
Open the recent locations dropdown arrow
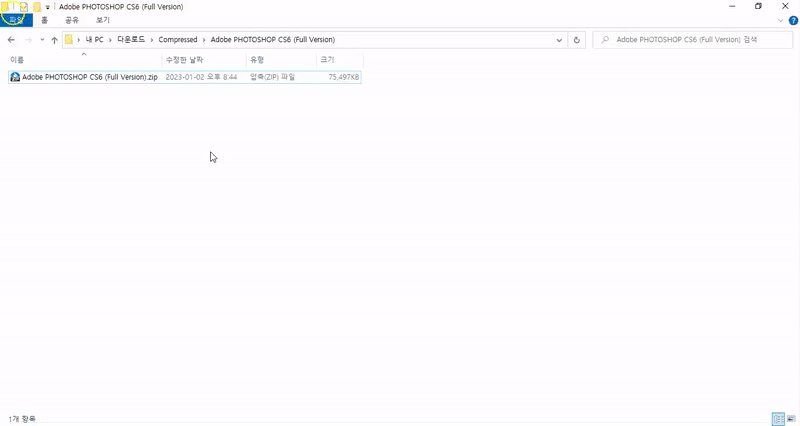click(42, 40)
